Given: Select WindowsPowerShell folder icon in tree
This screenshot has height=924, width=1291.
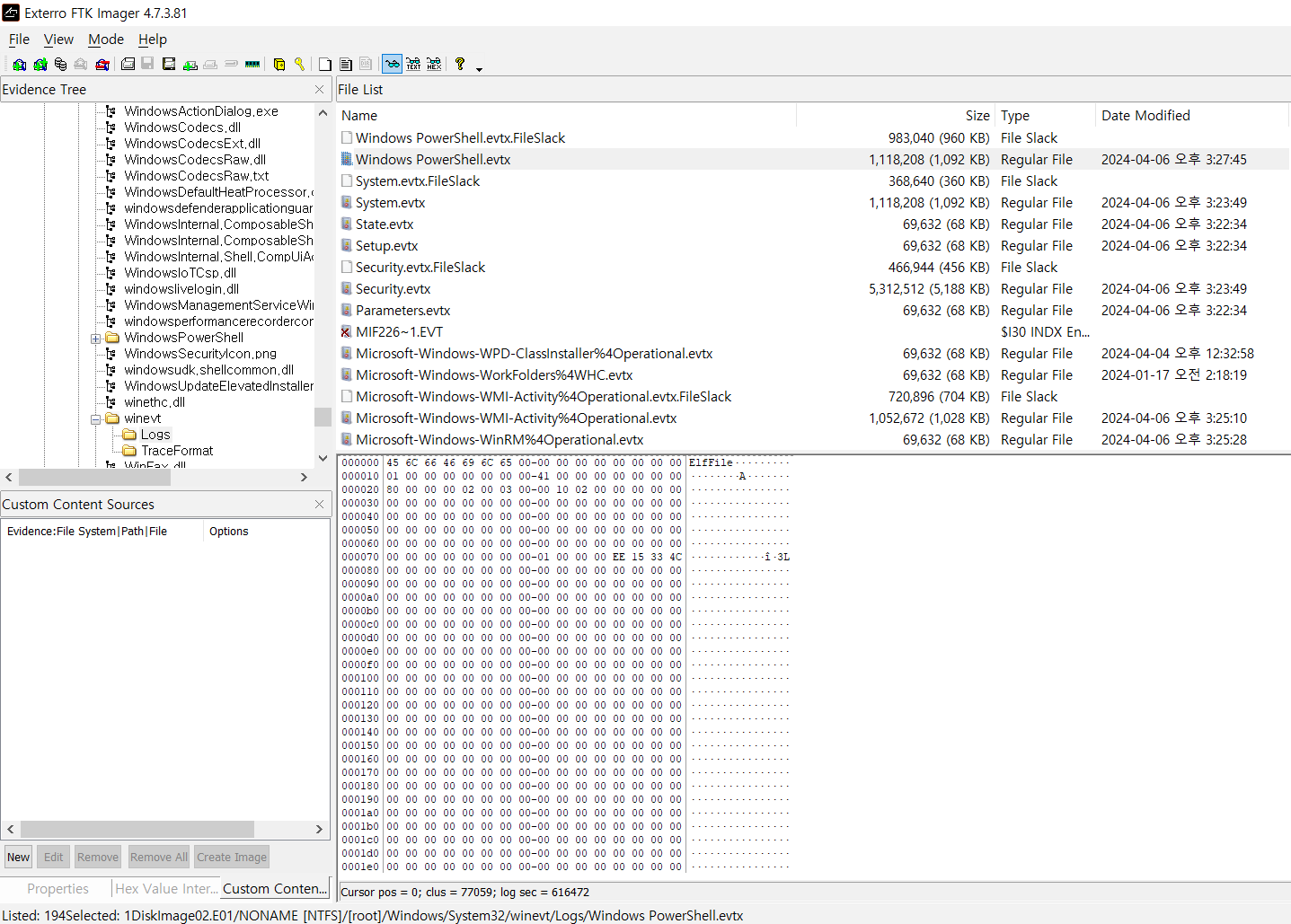Looking at the screenshot, I should click(x=112, y=338).
